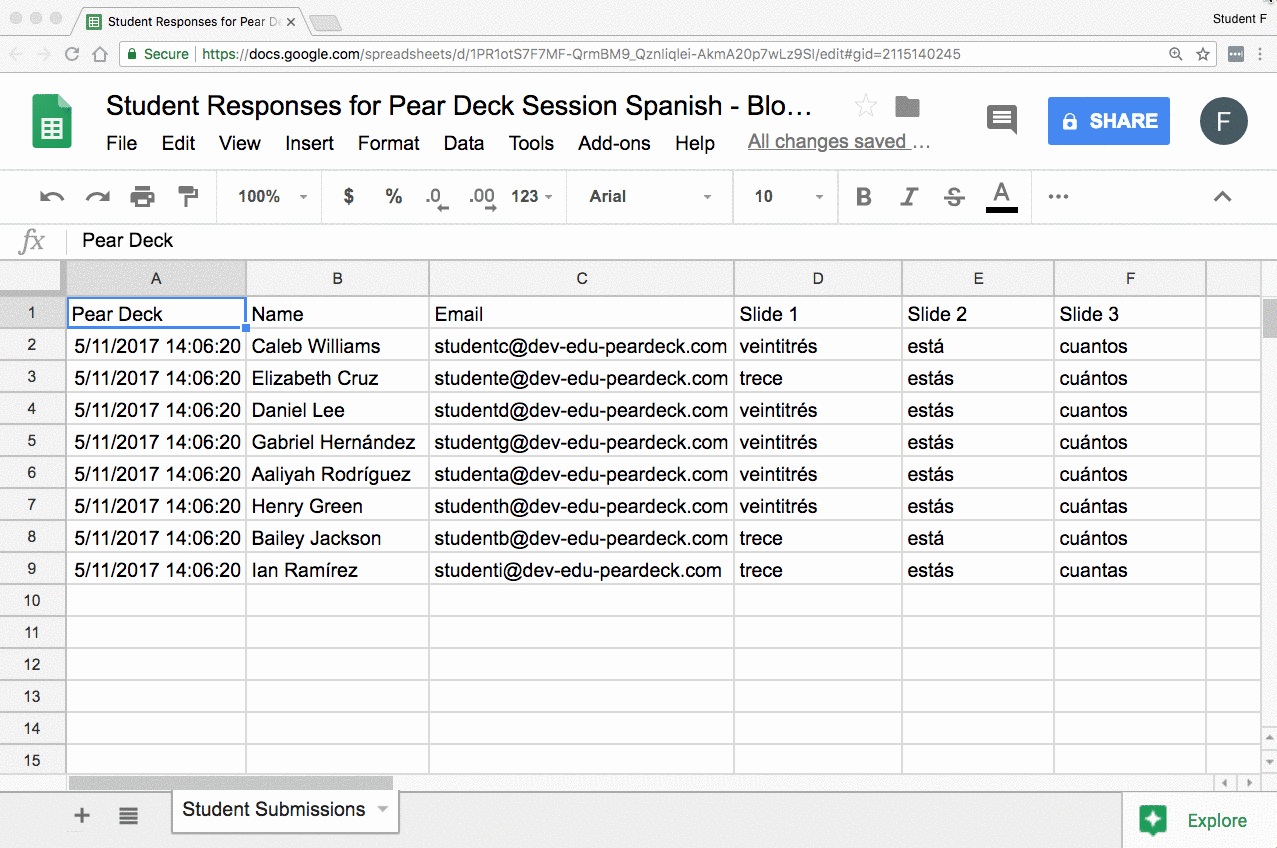Open a new Chrome tab

(325, 22)
